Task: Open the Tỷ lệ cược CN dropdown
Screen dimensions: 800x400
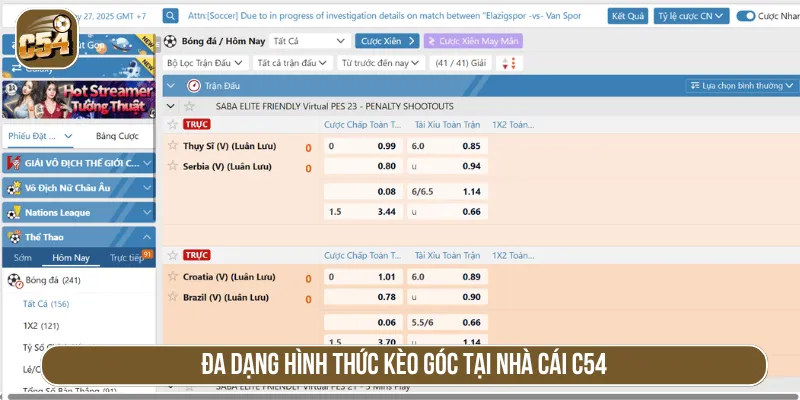Action: click(691, 16)
